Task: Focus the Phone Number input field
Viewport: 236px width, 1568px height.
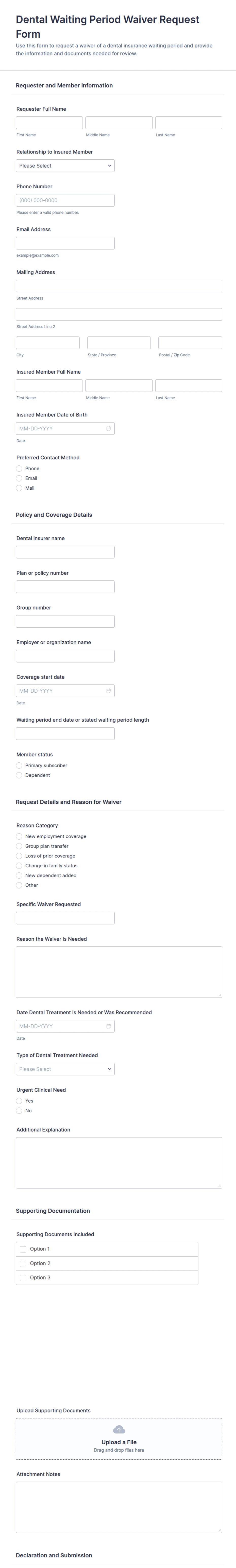Action: 65,200
